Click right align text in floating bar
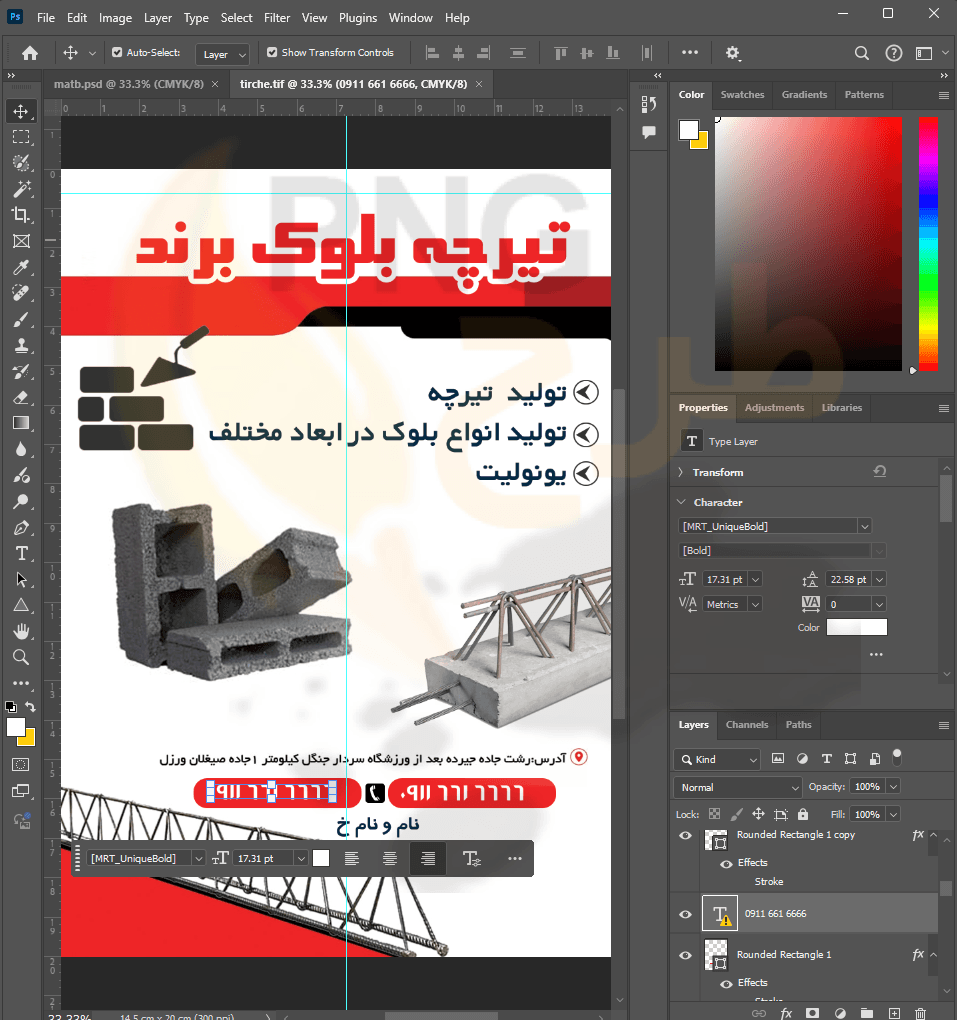Screen dimensions: 957x1020 pos(428,859)
